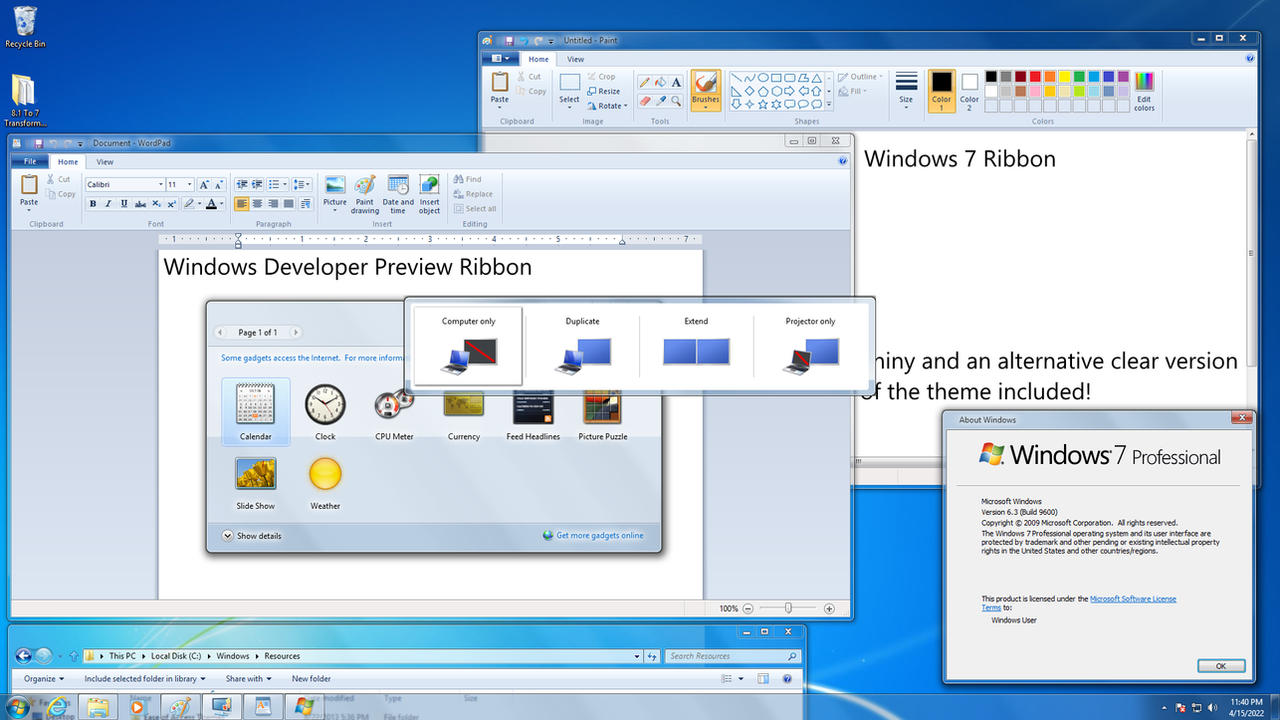This screenshot has width=1280, height=720.
Task: Click Insert object in WordPad
Action: [x=429, y=194]
